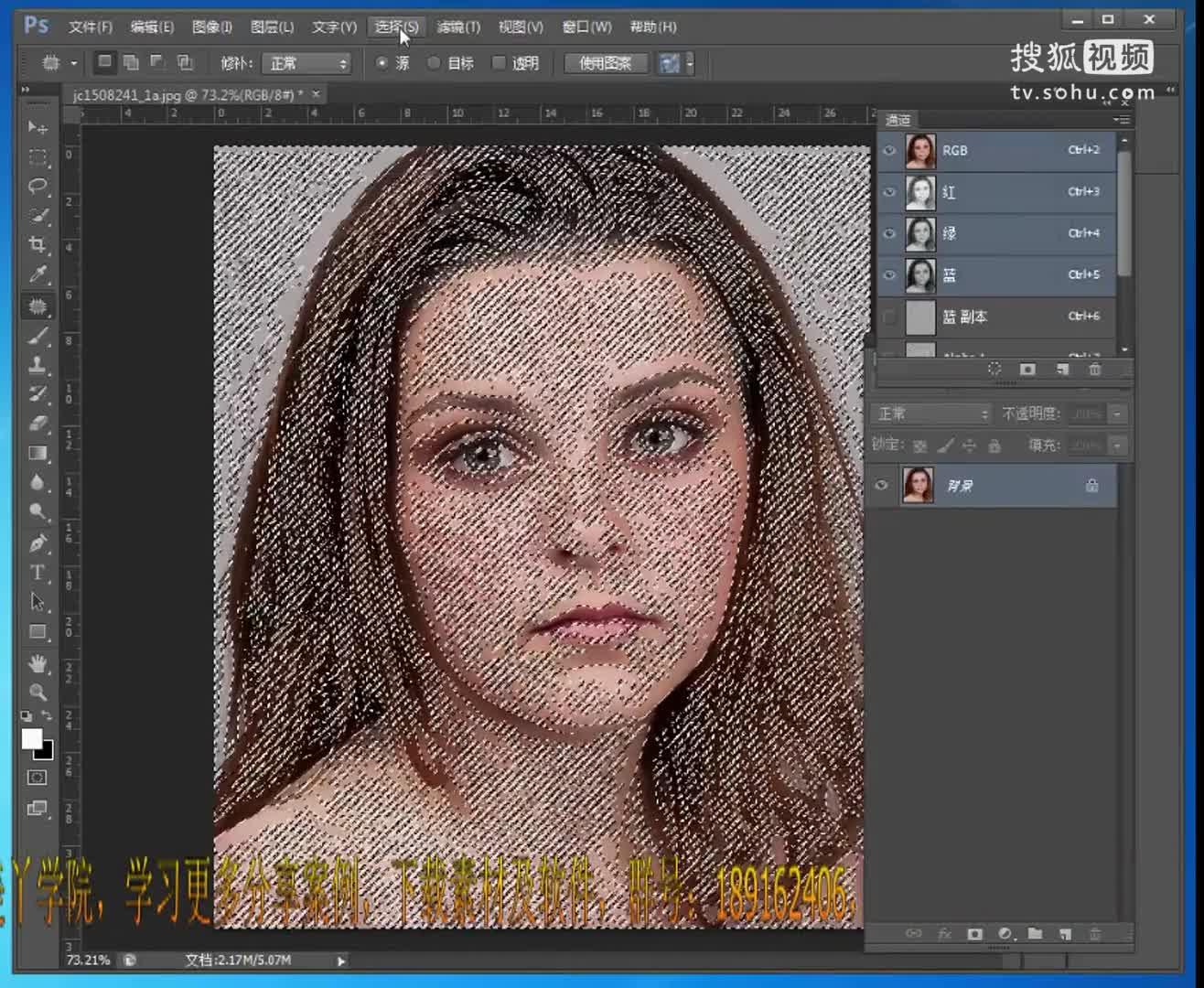Enable the 透明 checkbox in options bar
Screen dimensions: 1204x988
(x=499, y=63)
